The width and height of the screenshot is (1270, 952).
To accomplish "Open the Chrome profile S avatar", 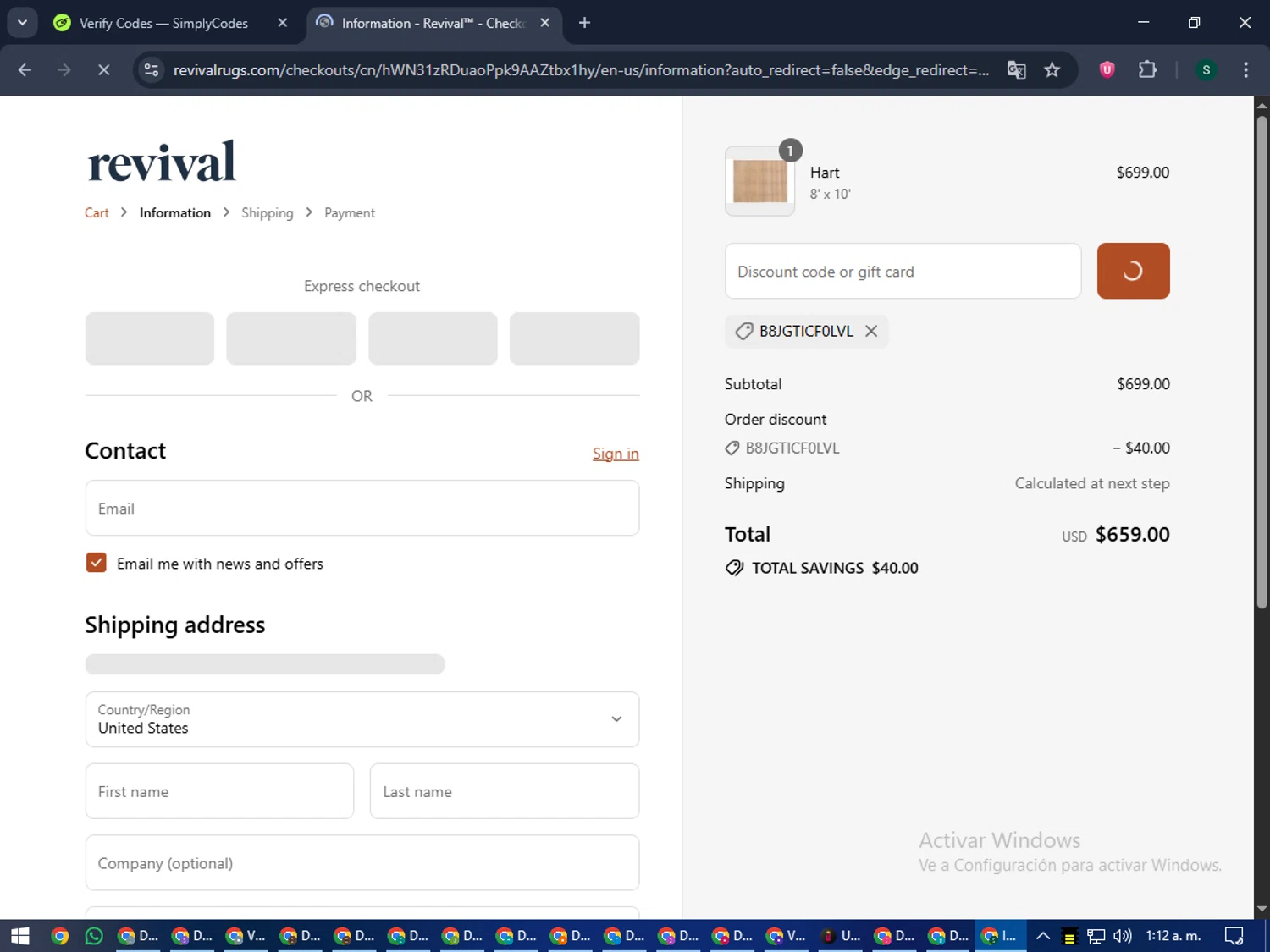I will [1206, 69].
